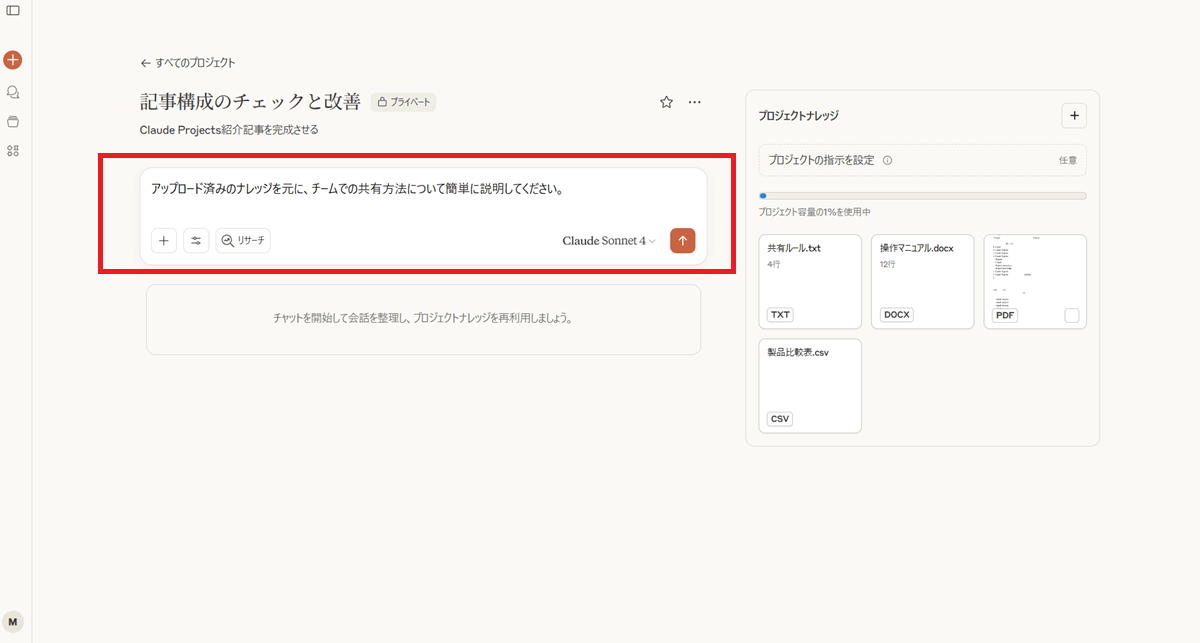
Task: Open the search and tools settings icon
Action: (196, 240)
